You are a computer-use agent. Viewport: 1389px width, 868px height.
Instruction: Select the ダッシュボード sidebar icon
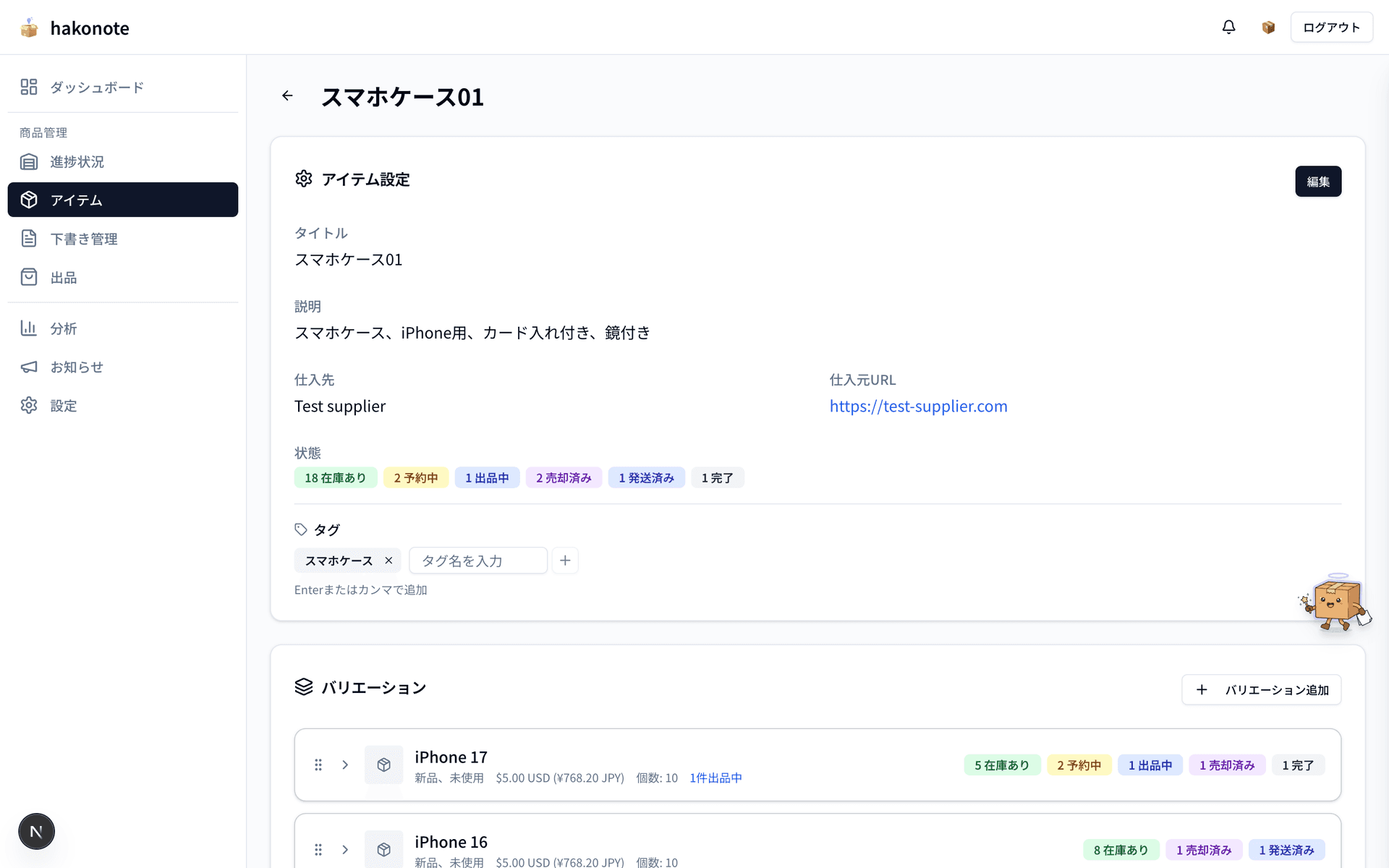(29, 86)
